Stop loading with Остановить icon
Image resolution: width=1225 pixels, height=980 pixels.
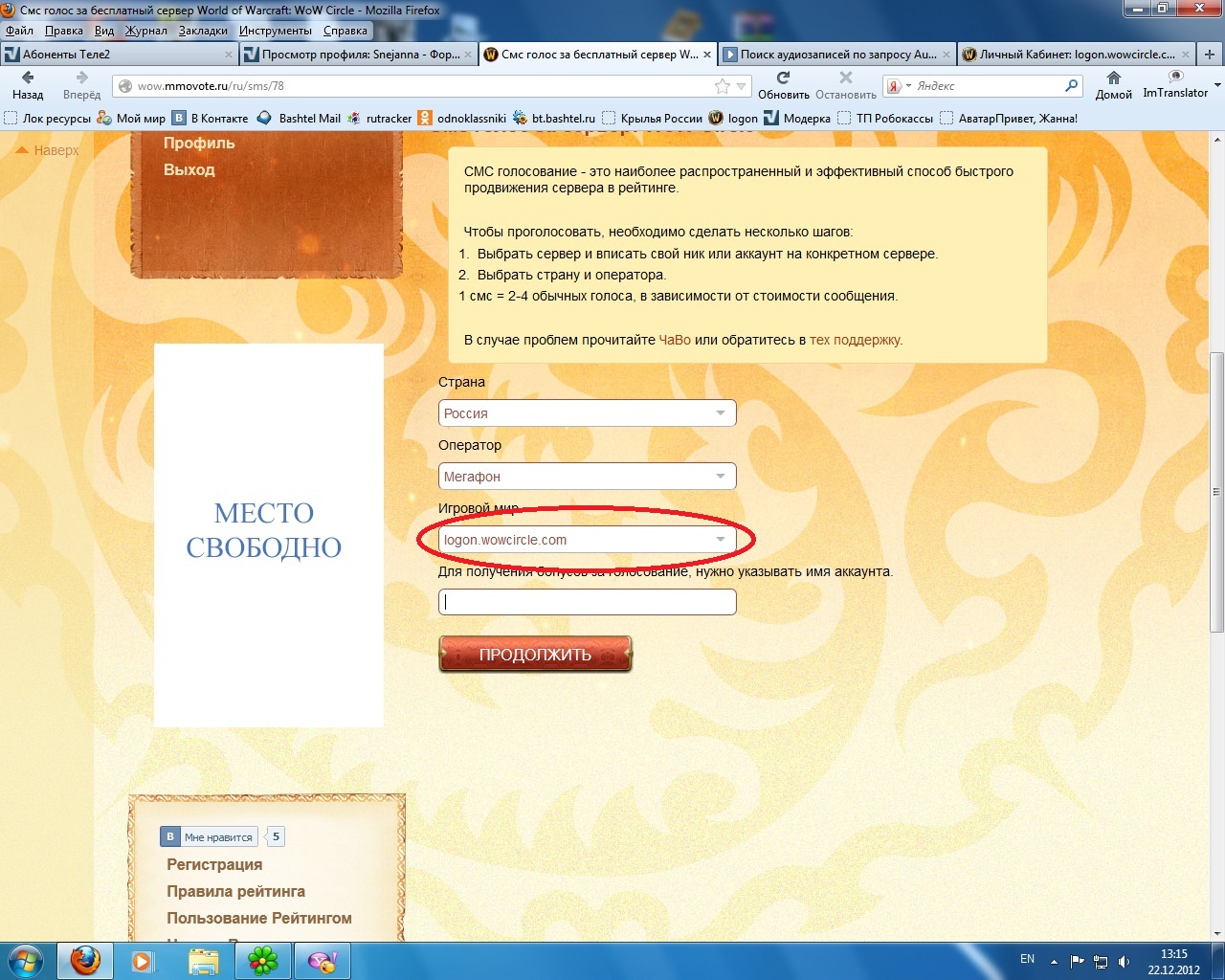pos(846,78)
